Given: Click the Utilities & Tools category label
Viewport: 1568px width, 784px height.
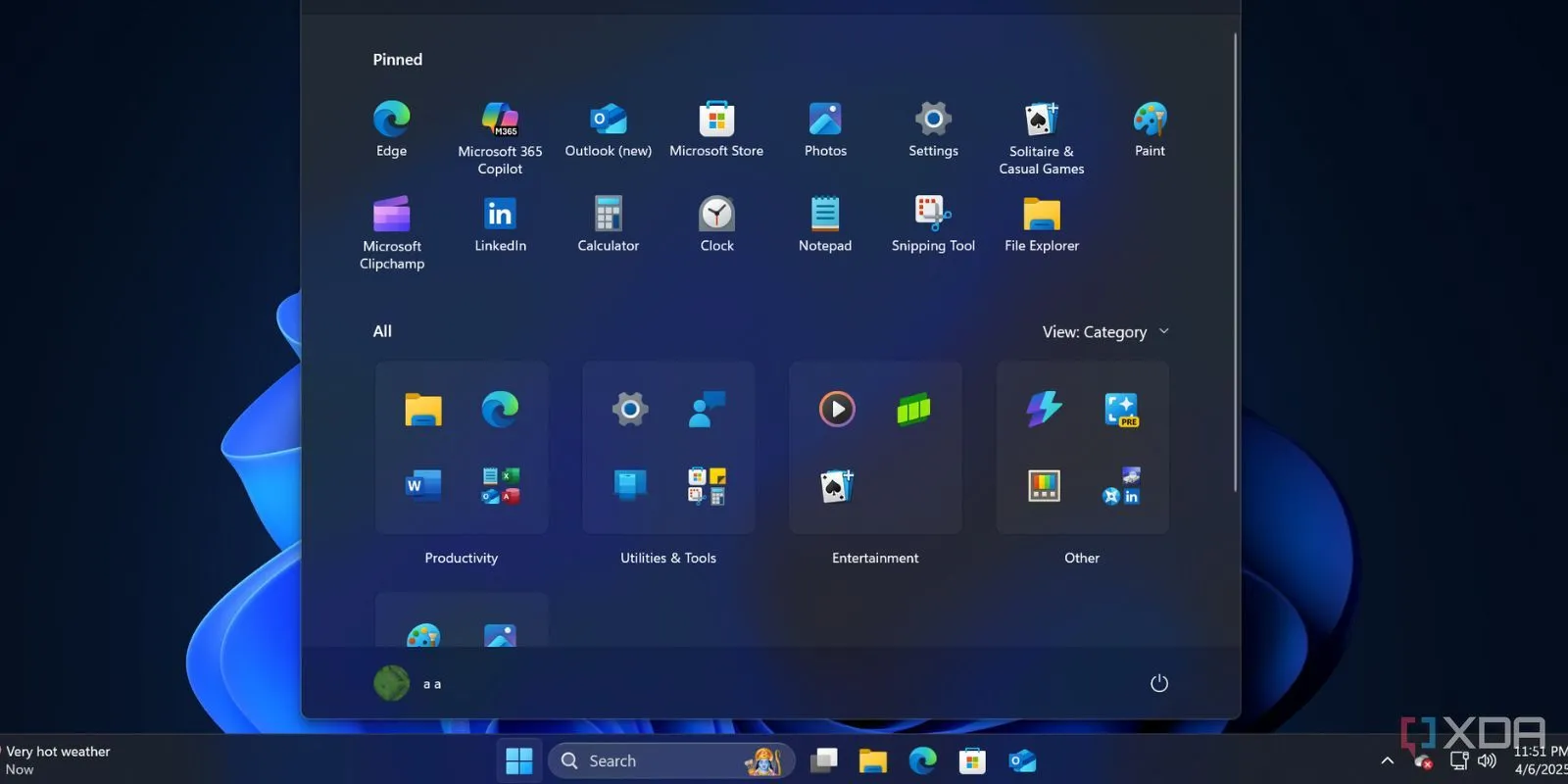Looking at the screenshot, I should coord(668,558).
